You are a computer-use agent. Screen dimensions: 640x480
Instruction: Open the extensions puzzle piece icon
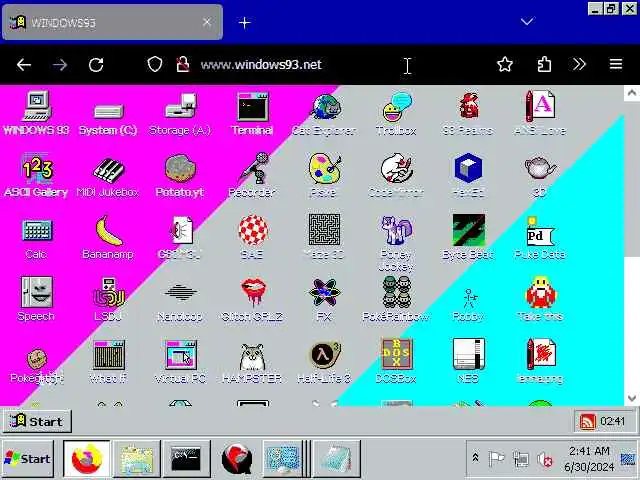click(544, 64)
